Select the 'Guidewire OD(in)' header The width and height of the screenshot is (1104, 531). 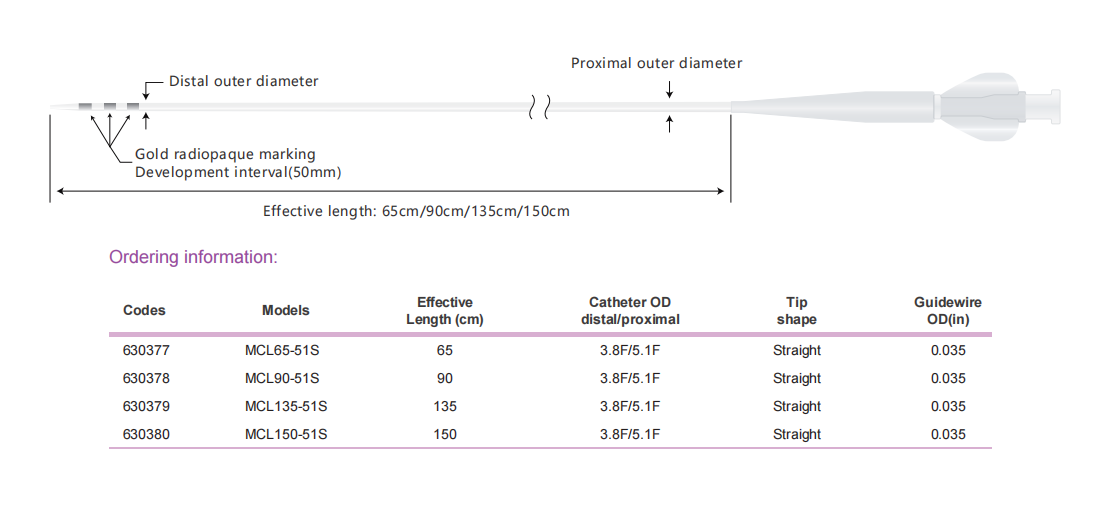[x=948, y=311]
